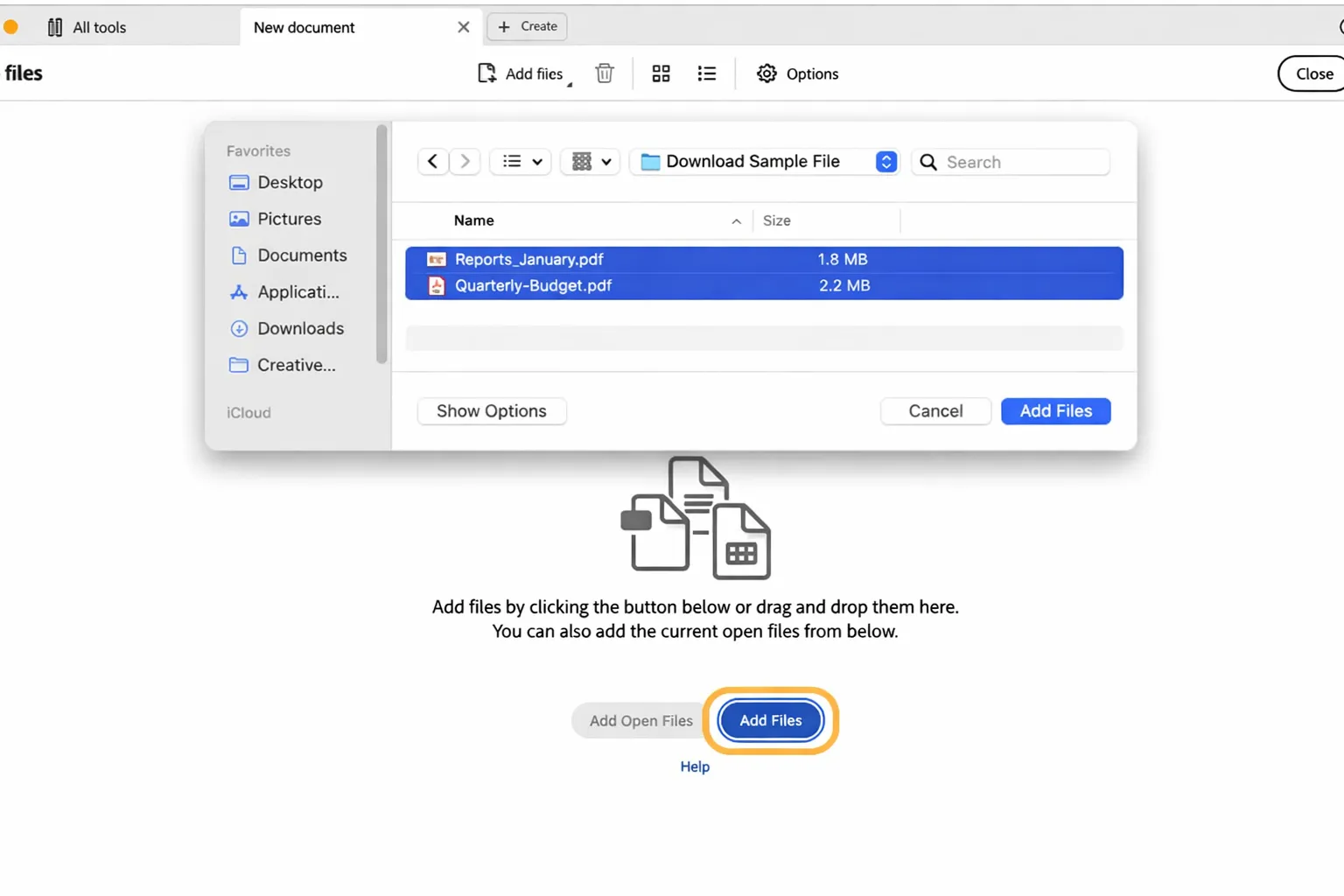Open Pictures from the sidebar
This screenshot has width=1344, height=896.
pos(289,219)
